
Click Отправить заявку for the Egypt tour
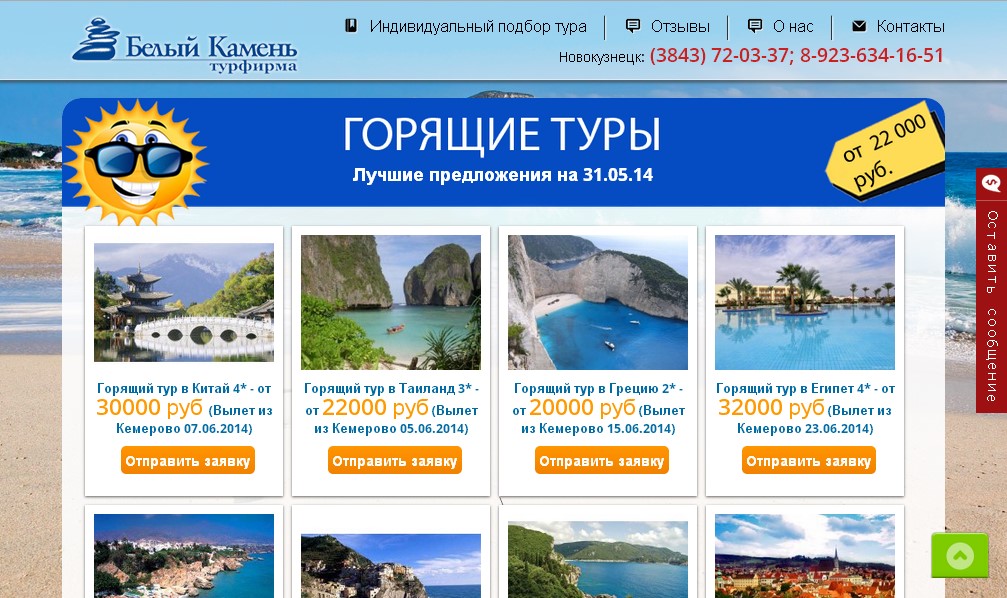[x=809, y=461]
